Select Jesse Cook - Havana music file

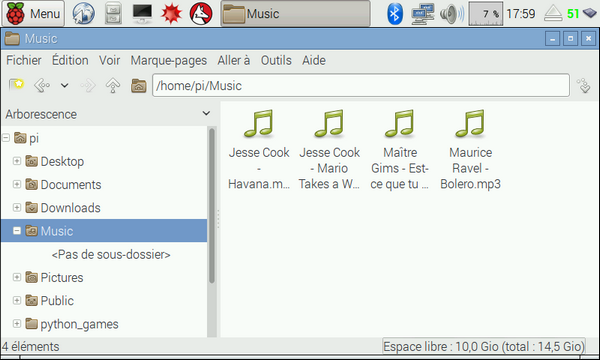(x=259, y=150)
